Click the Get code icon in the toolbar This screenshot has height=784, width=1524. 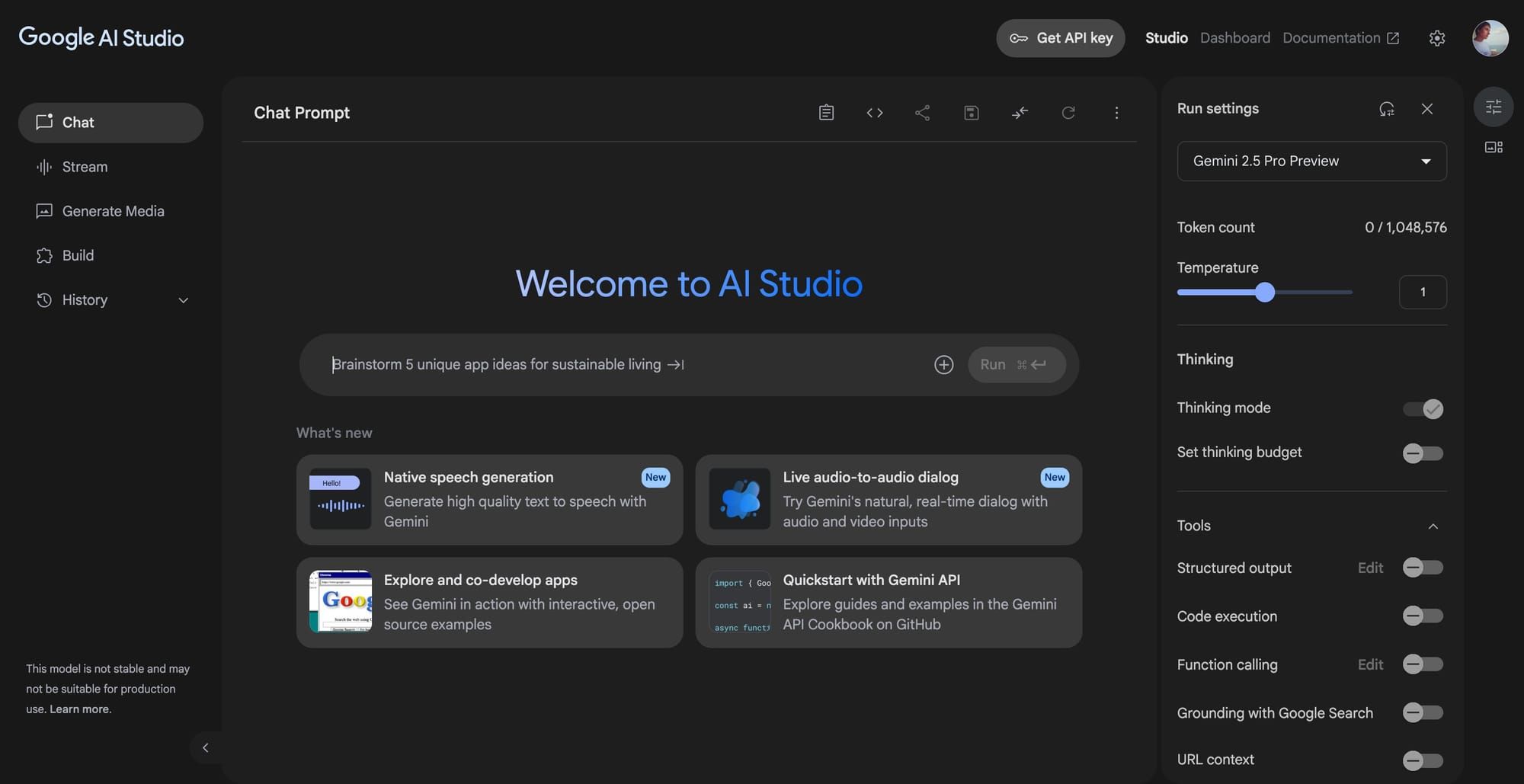pos(874,112)
